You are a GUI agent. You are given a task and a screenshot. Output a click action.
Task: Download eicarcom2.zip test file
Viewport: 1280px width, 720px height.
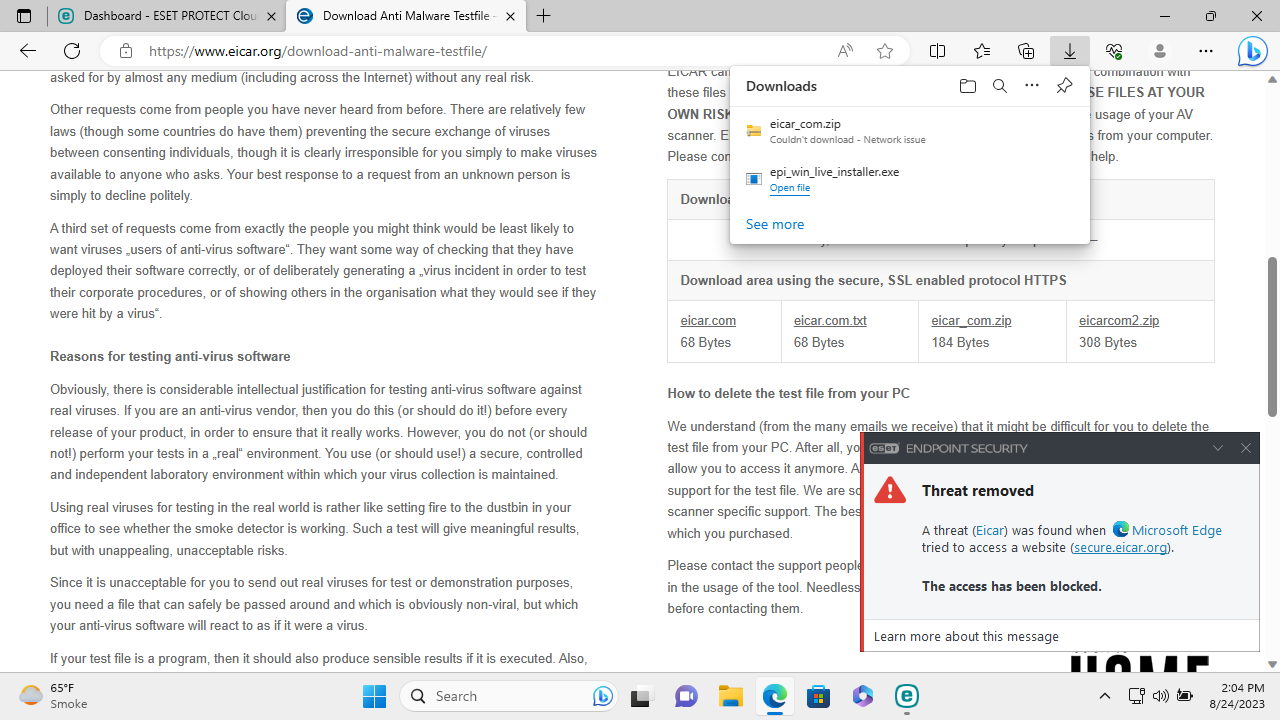(x=1119, y=321)
